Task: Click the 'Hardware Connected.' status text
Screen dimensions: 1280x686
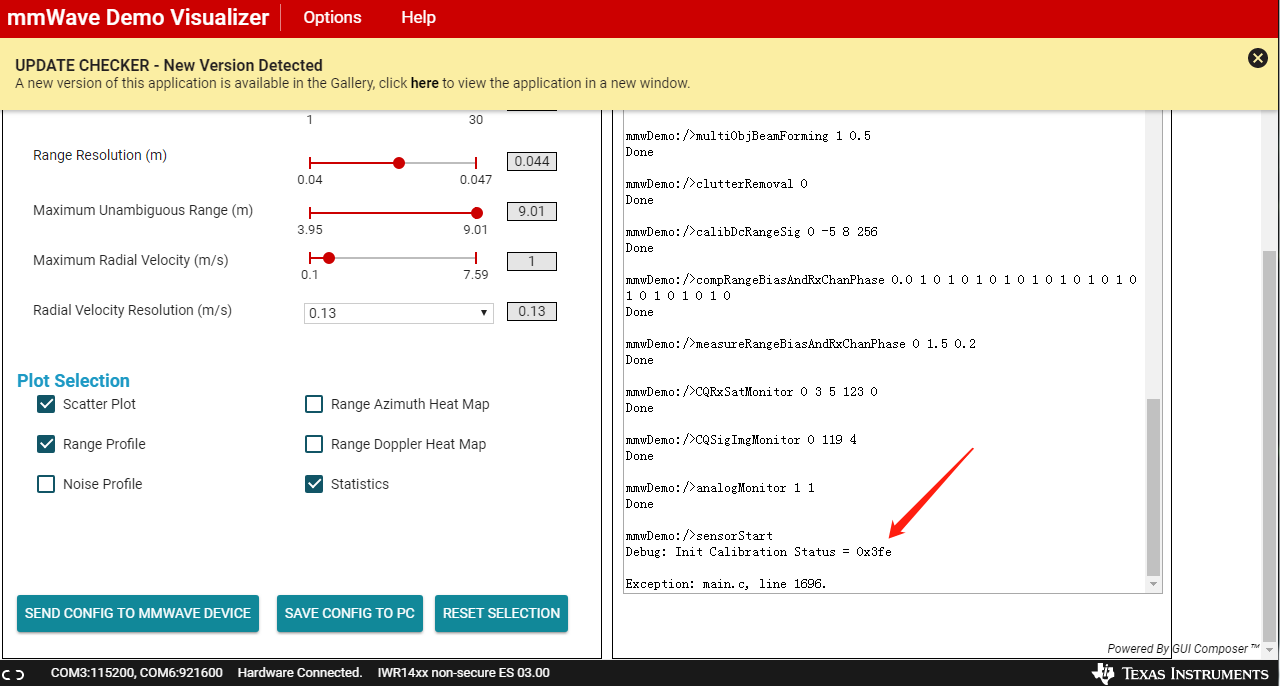Action: [x=300, y=673]
